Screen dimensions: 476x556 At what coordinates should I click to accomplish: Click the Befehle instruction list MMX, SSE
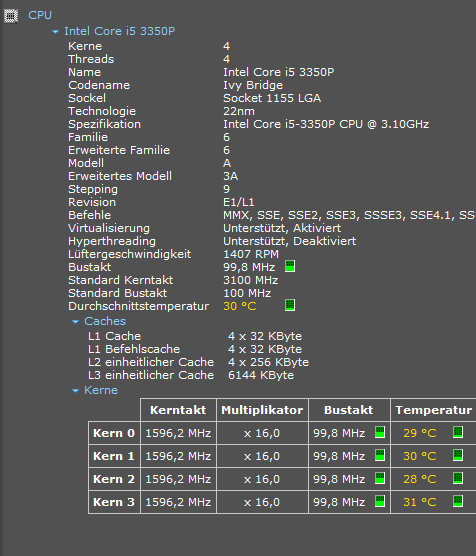(349, 215)
